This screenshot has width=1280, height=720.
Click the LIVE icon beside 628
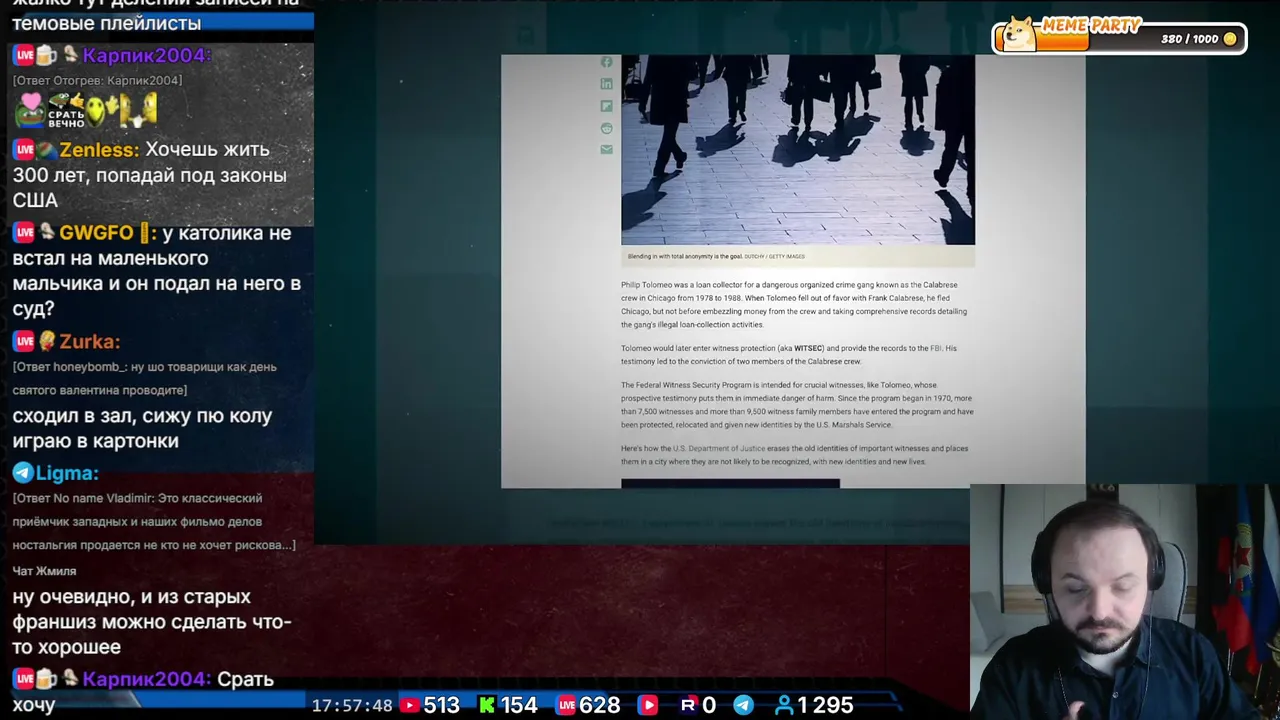567,706
